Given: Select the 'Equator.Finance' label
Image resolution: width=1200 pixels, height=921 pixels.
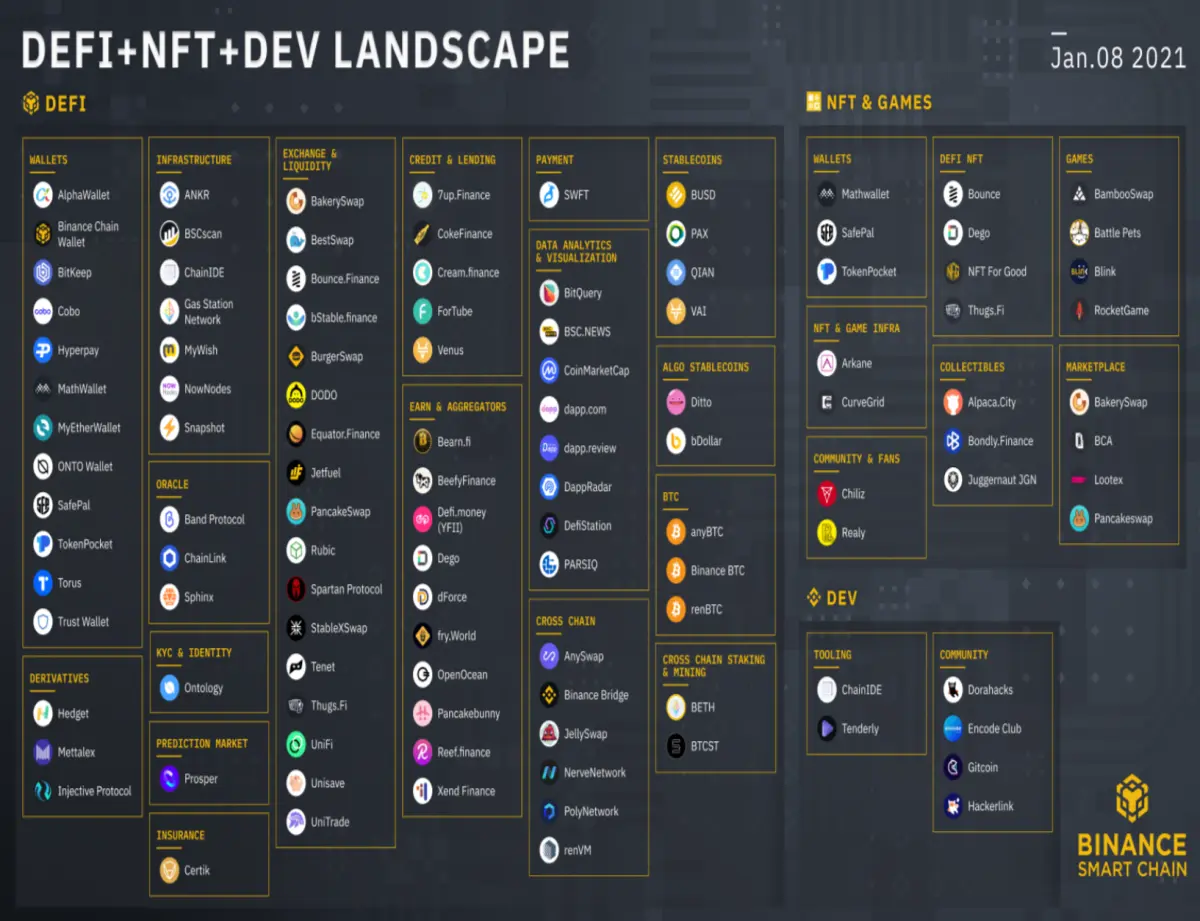Looking at the screenshot, I should [x=345, y=434].
